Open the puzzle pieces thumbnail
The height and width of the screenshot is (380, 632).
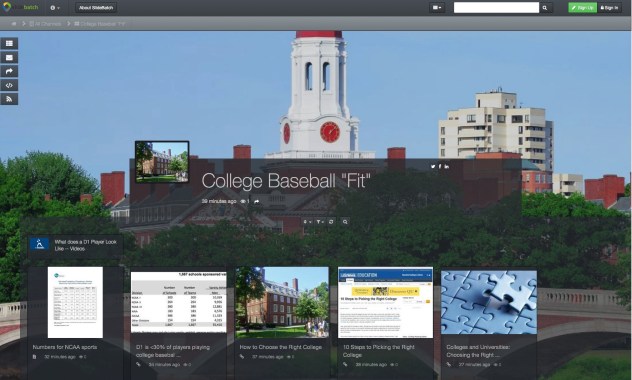[489, 302]
